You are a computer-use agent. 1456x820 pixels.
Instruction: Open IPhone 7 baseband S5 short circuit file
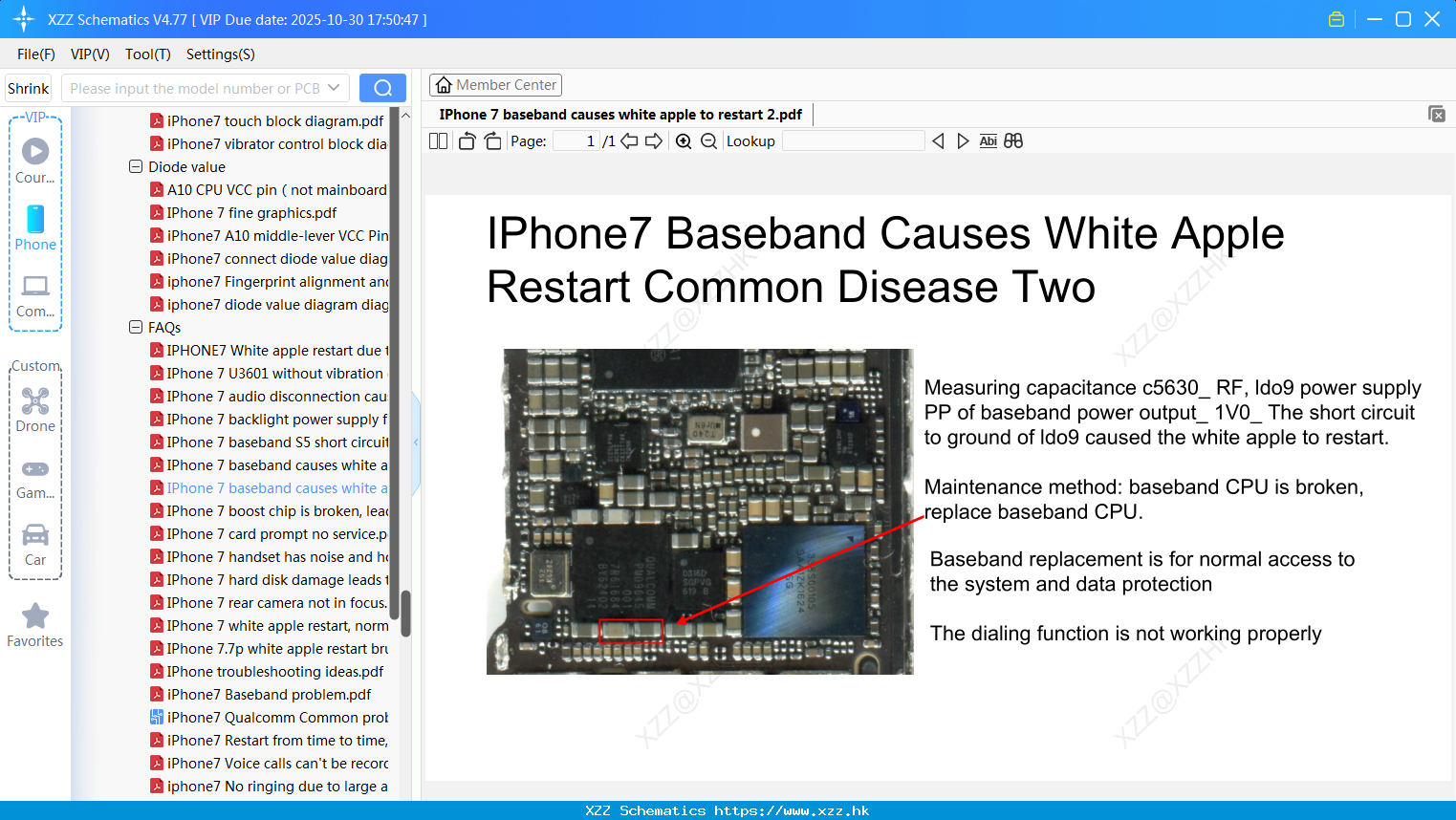[x=270, y=442]
